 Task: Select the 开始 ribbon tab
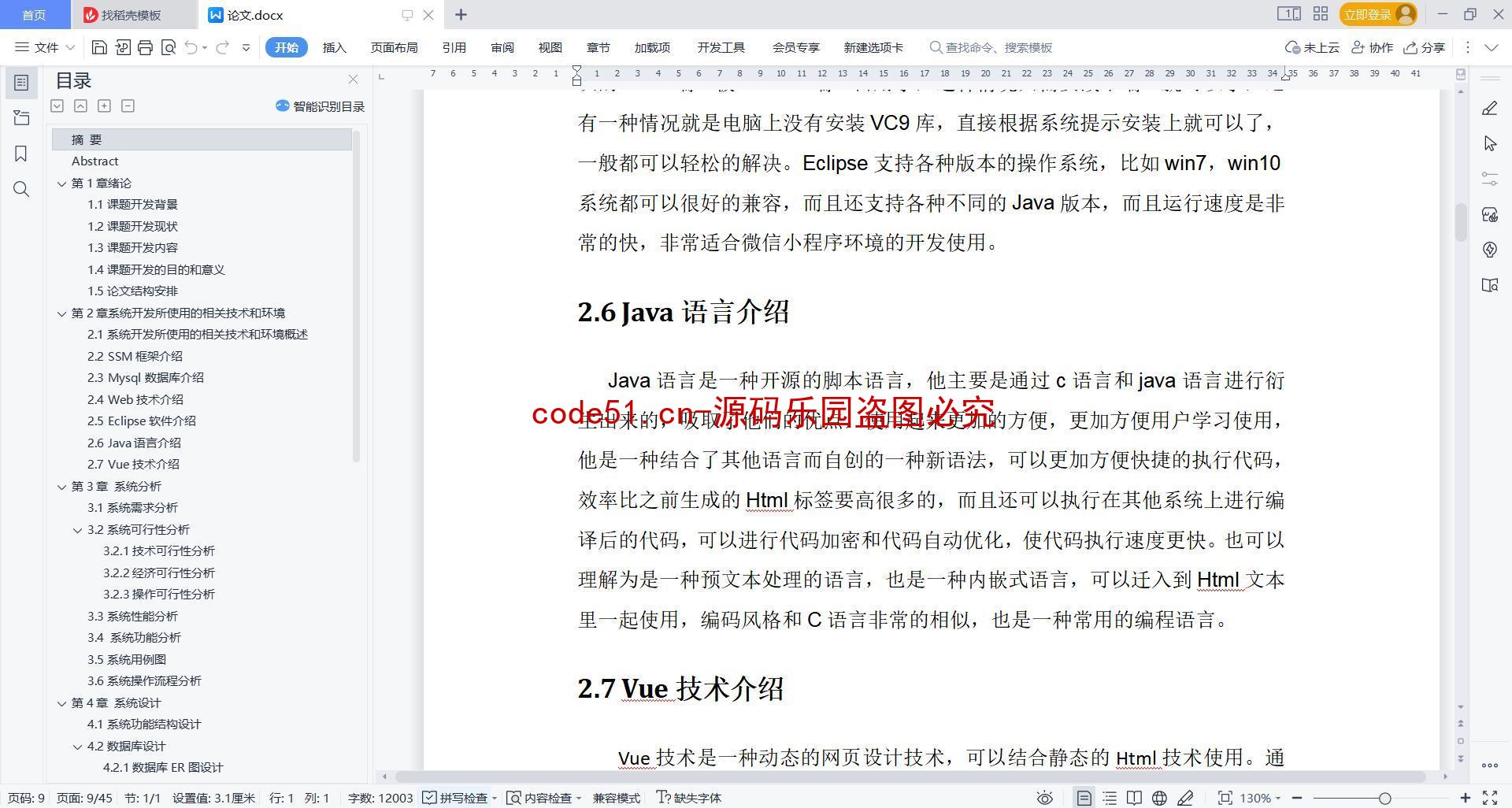286,47
